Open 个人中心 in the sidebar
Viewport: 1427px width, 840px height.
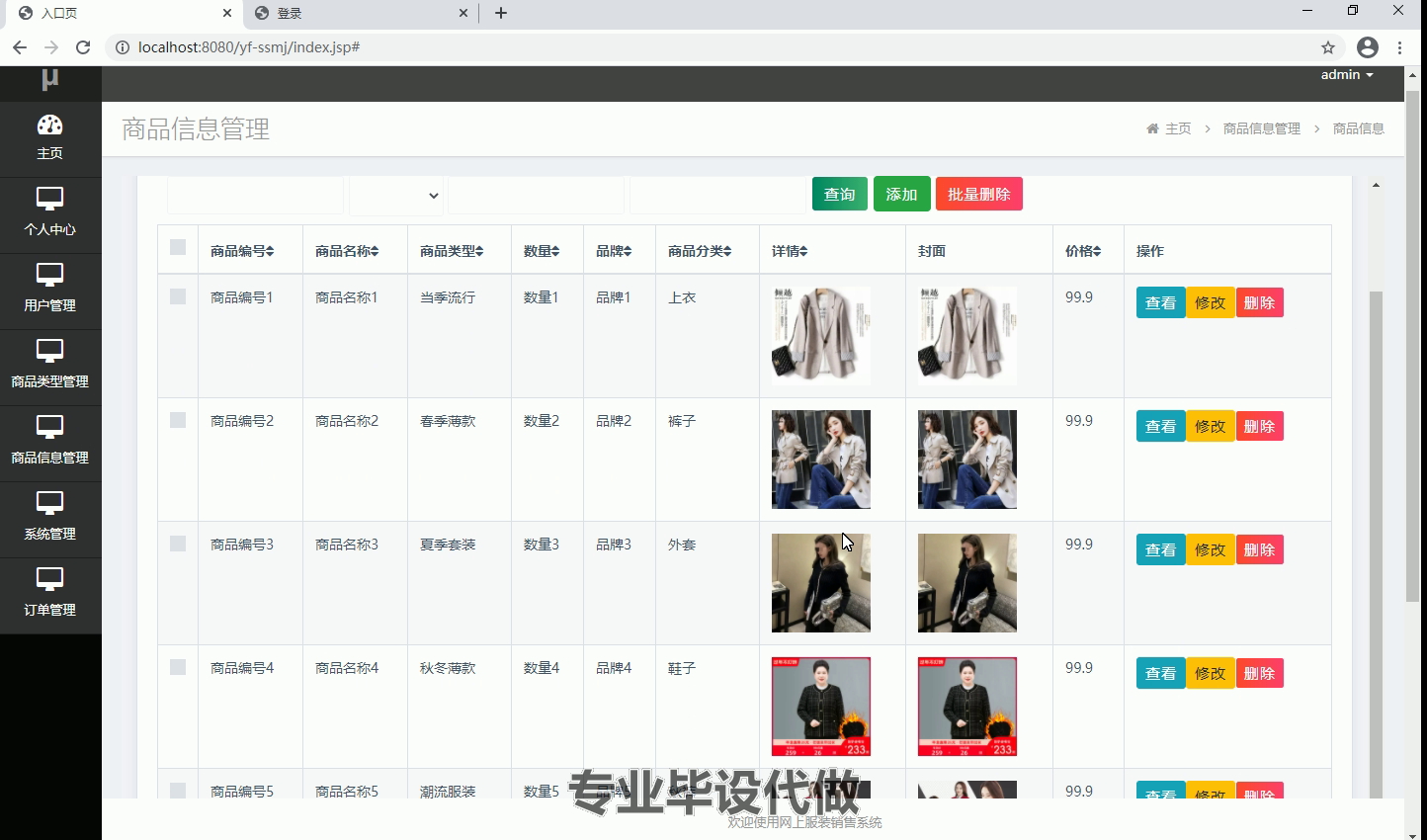pos(49,214)
